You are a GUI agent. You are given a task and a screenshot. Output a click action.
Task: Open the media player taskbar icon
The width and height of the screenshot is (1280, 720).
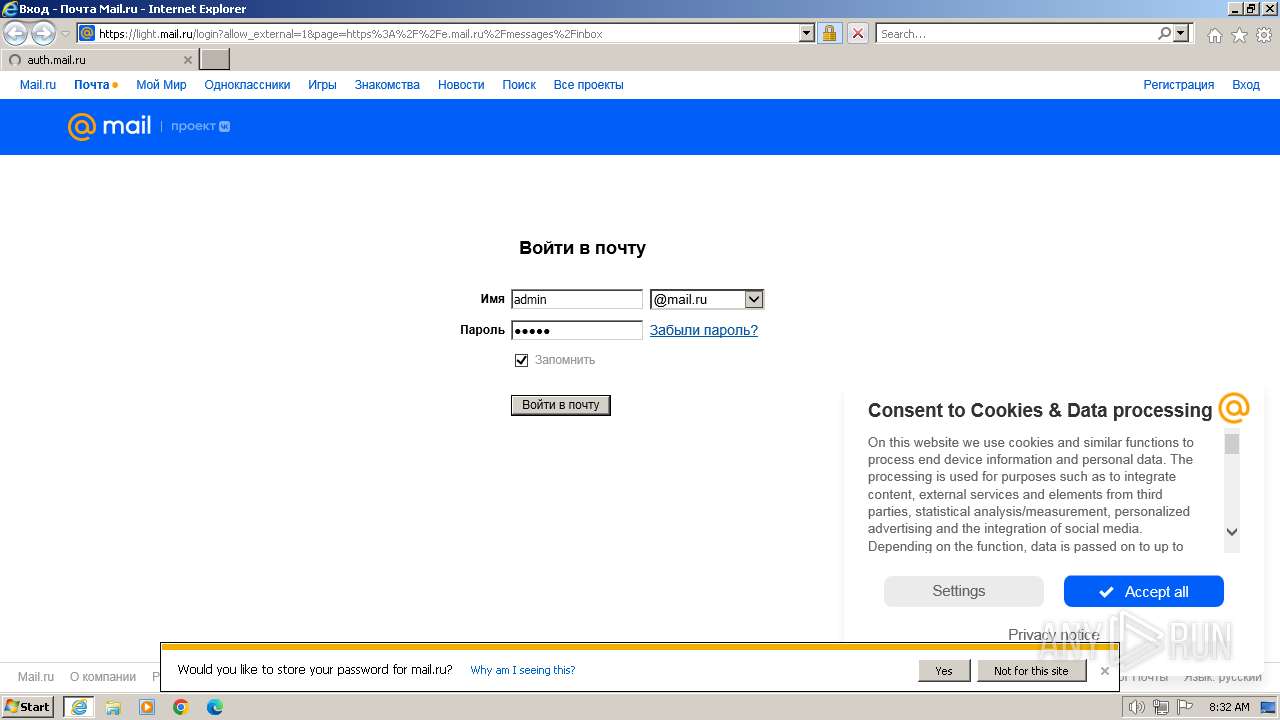pos(147,707)
